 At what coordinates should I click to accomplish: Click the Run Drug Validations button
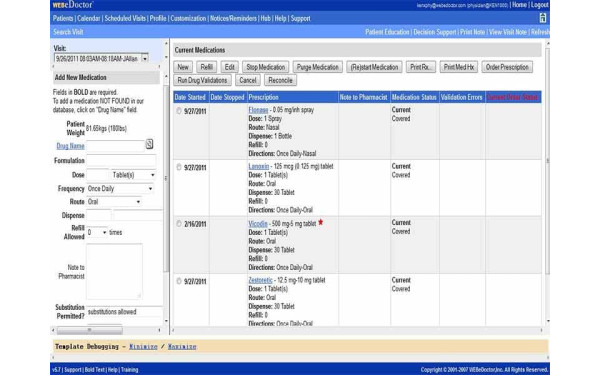tap(202, 80)
